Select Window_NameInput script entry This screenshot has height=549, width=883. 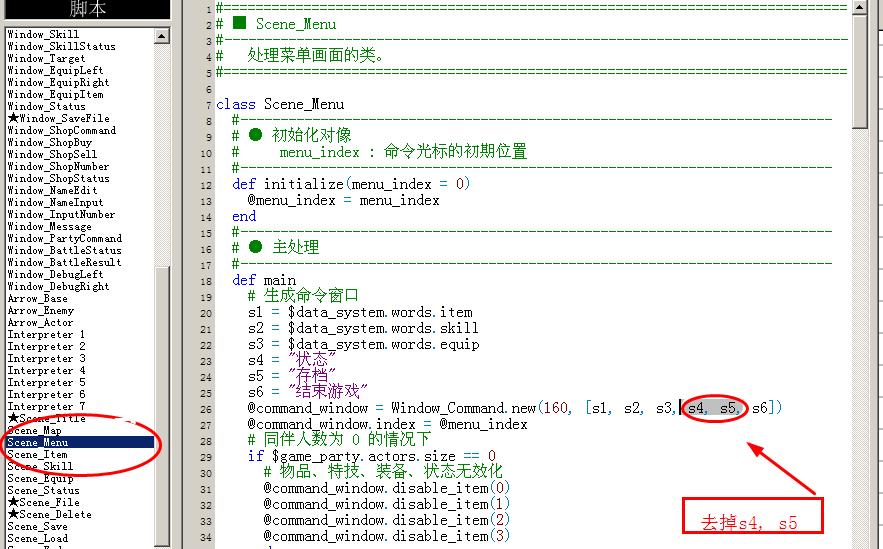[x=55, y=203]
